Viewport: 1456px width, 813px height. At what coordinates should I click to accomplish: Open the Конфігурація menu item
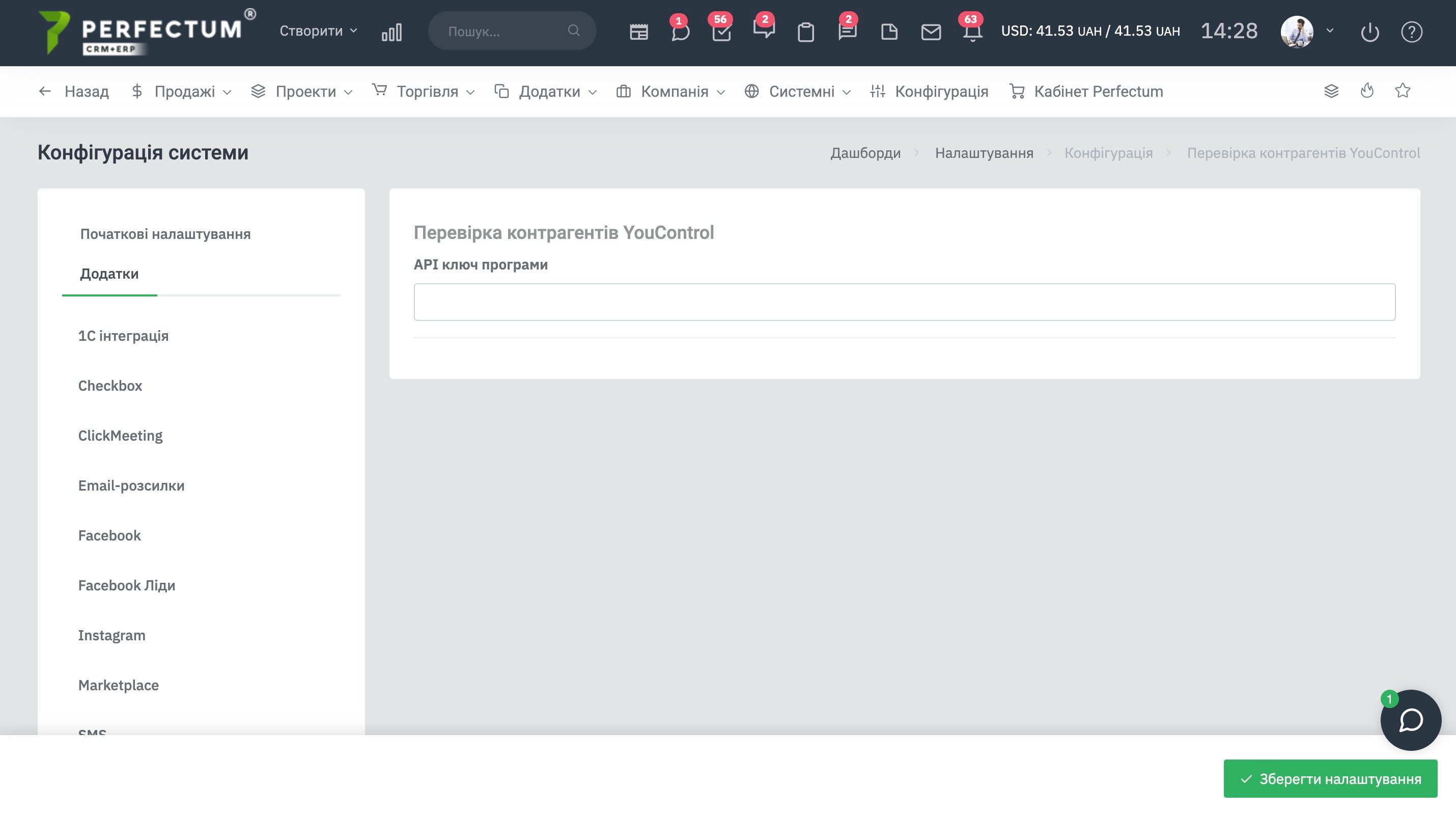[x=929, y=92]
